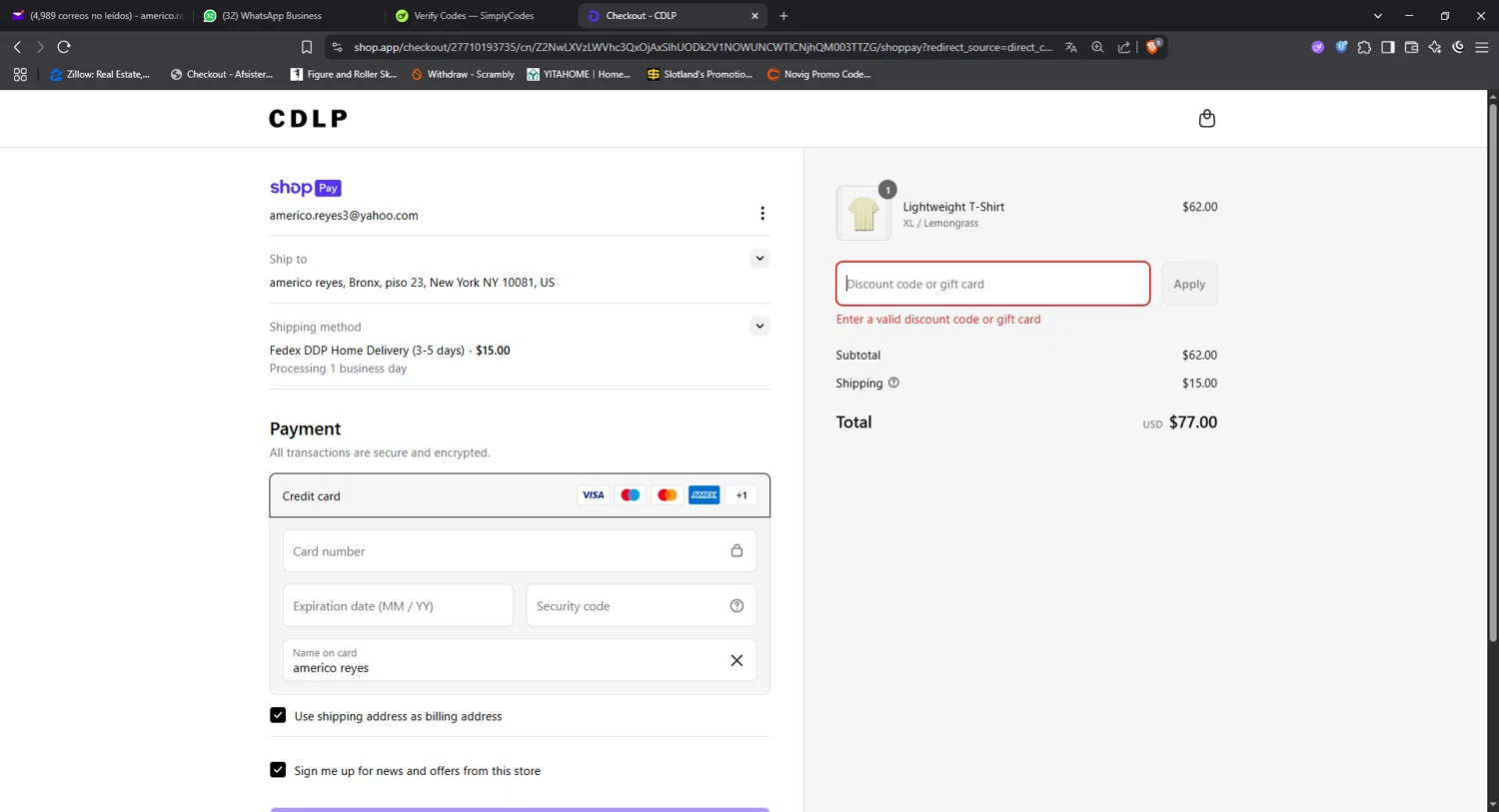Bookmark this page
This screenshot has width=1499, height=812.
click(x=307, y=47)
